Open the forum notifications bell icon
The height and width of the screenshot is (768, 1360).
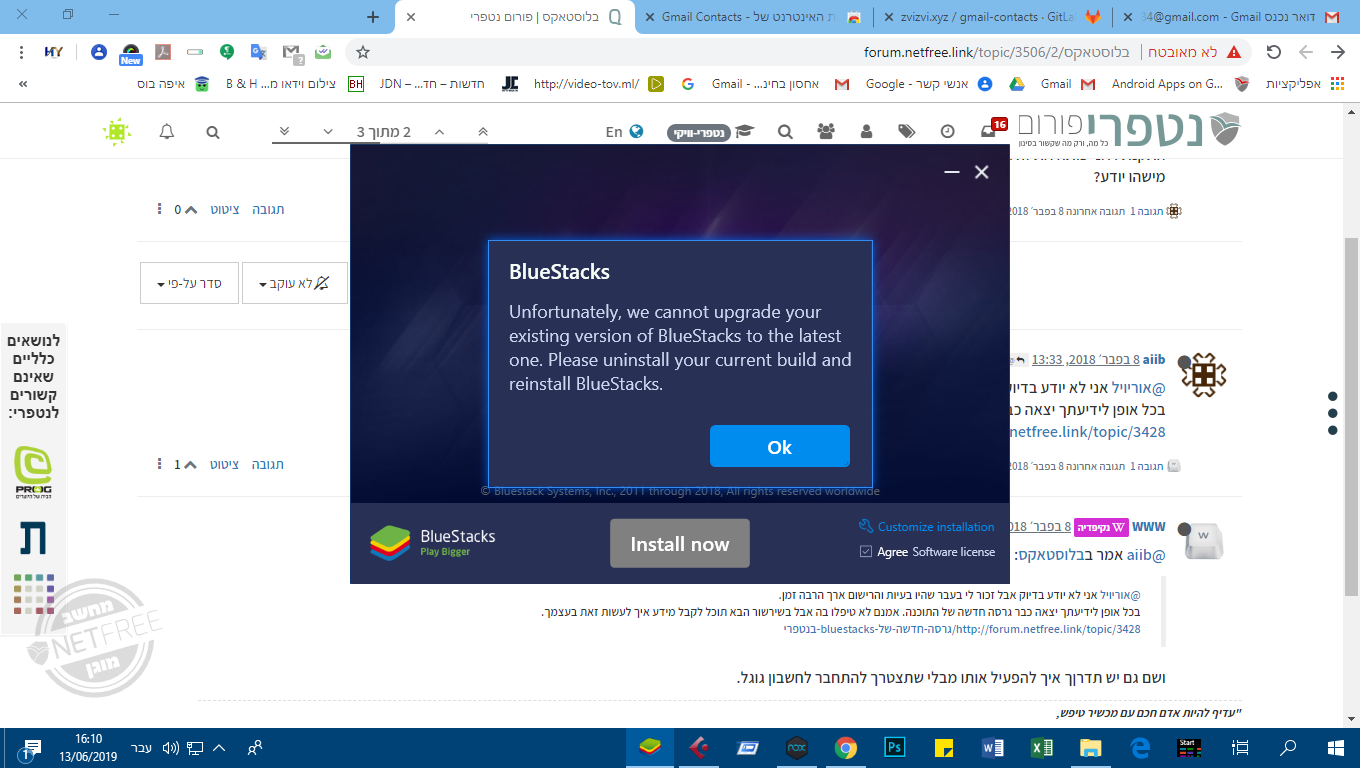click(167, 132)
